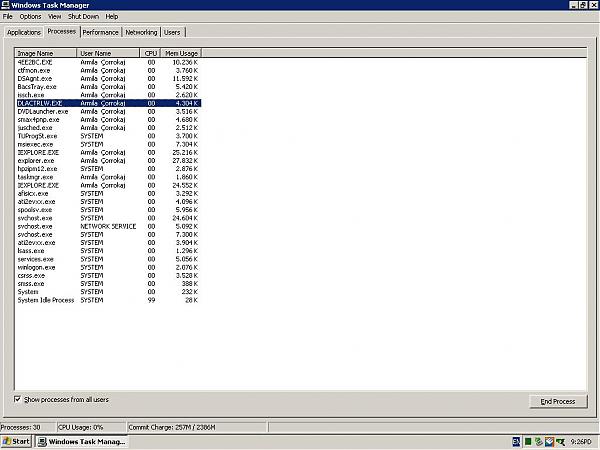Select IEXPLORE.EXE using 25.216 K memory
The height and width of the screenshot is (450, 600).
pos(109,152)
